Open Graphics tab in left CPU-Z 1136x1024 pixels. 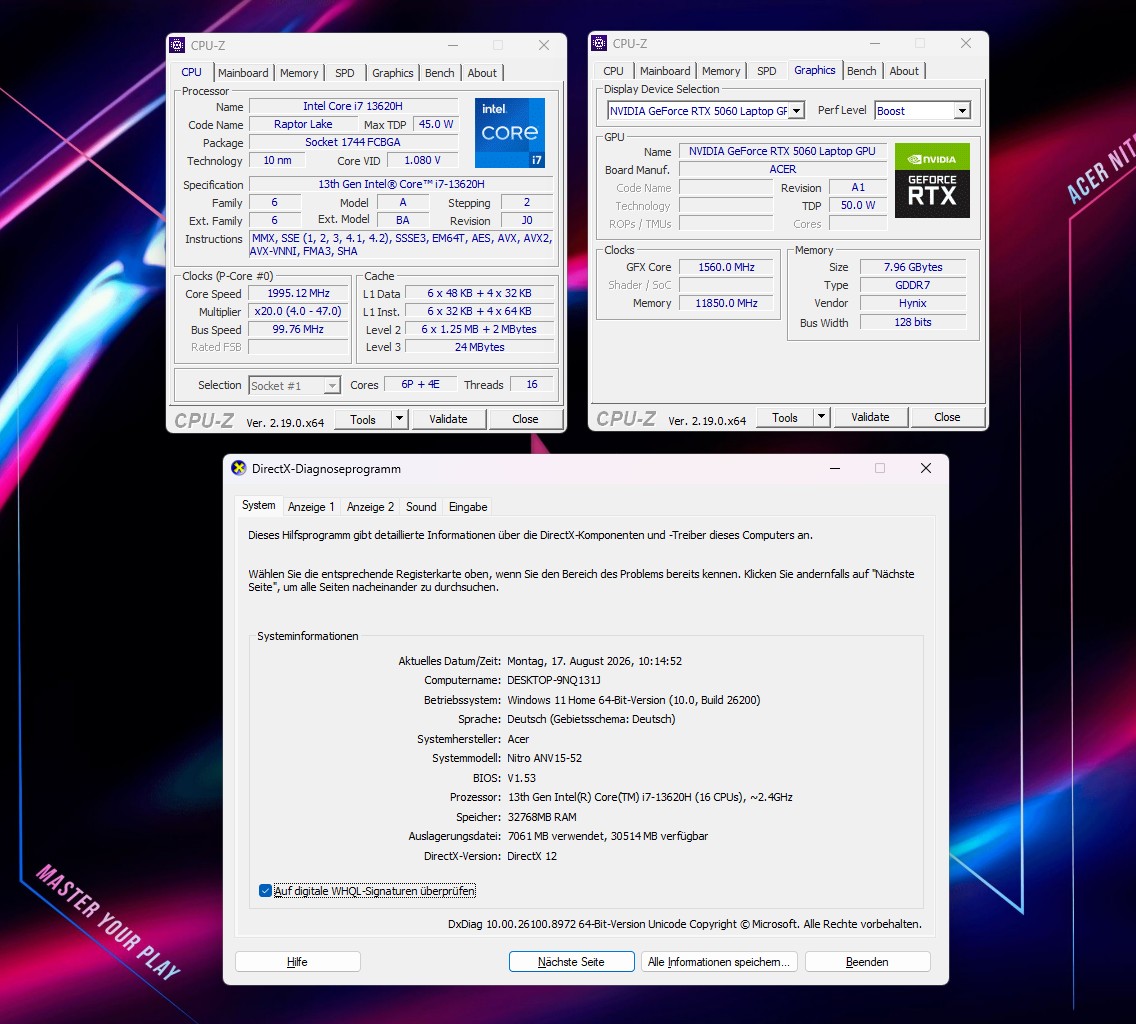coord(392,72)
